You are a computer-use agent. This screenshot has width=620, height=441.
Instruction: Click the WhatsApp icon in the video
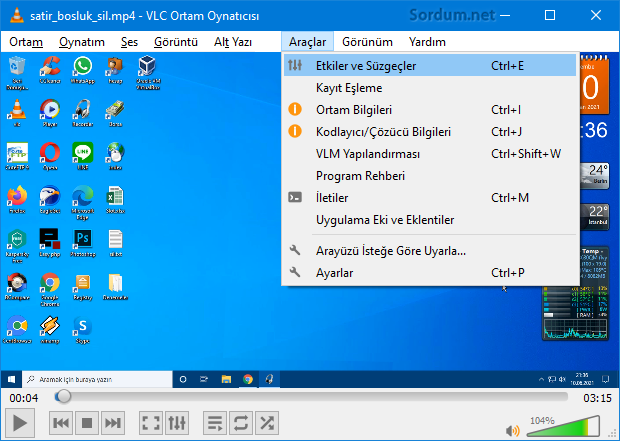[x=83, y=66]
